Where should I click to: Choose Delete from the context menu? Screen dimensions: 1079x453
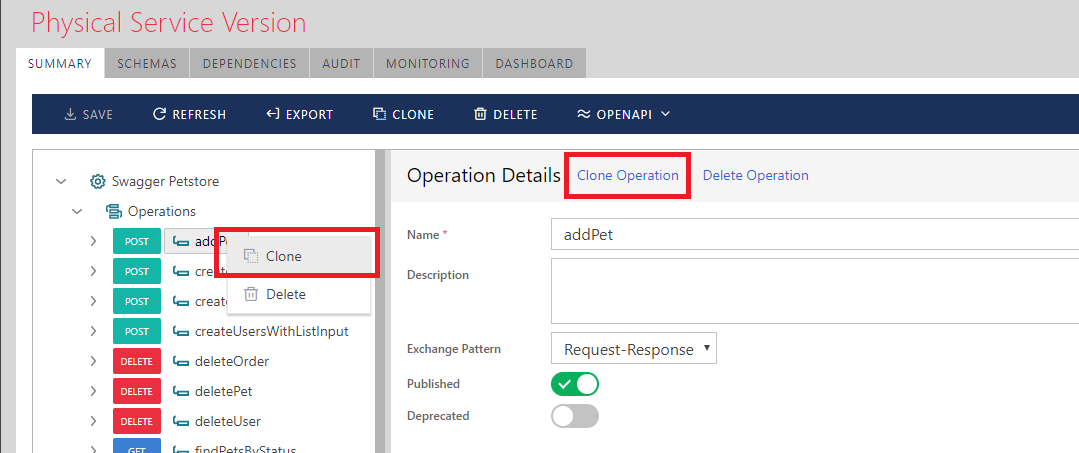point(285,294)
